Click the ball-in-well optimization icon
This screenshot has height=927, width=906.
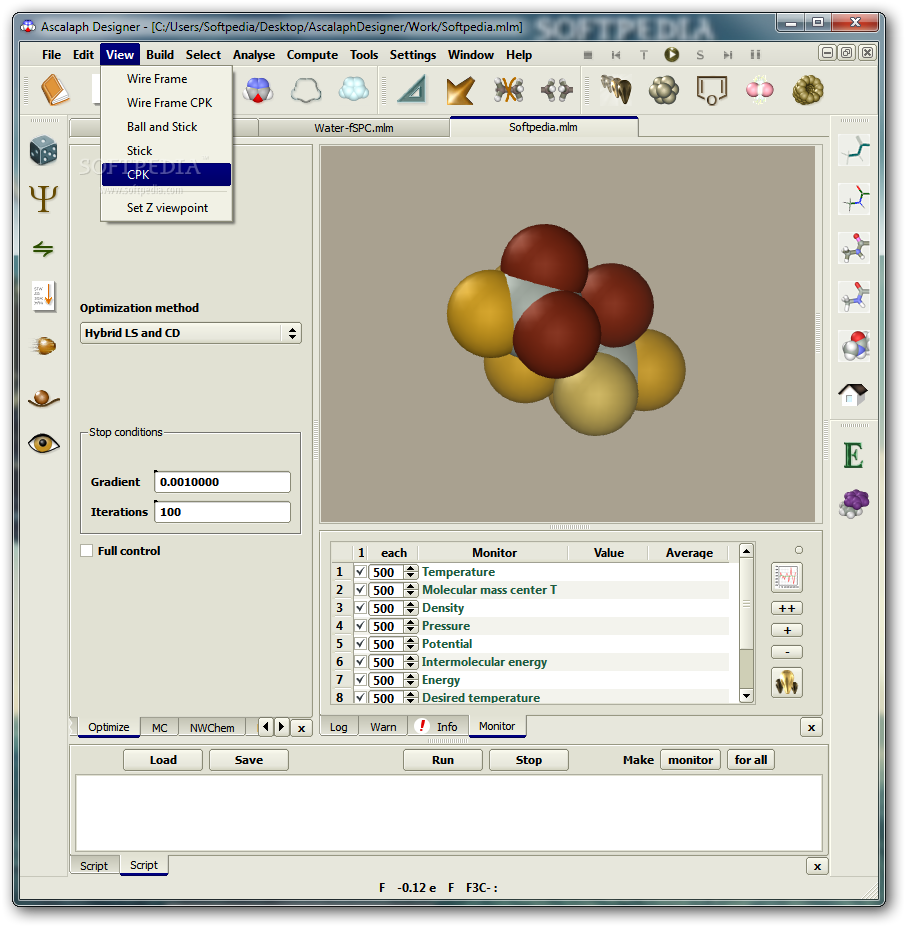click(x=43, y=398)
